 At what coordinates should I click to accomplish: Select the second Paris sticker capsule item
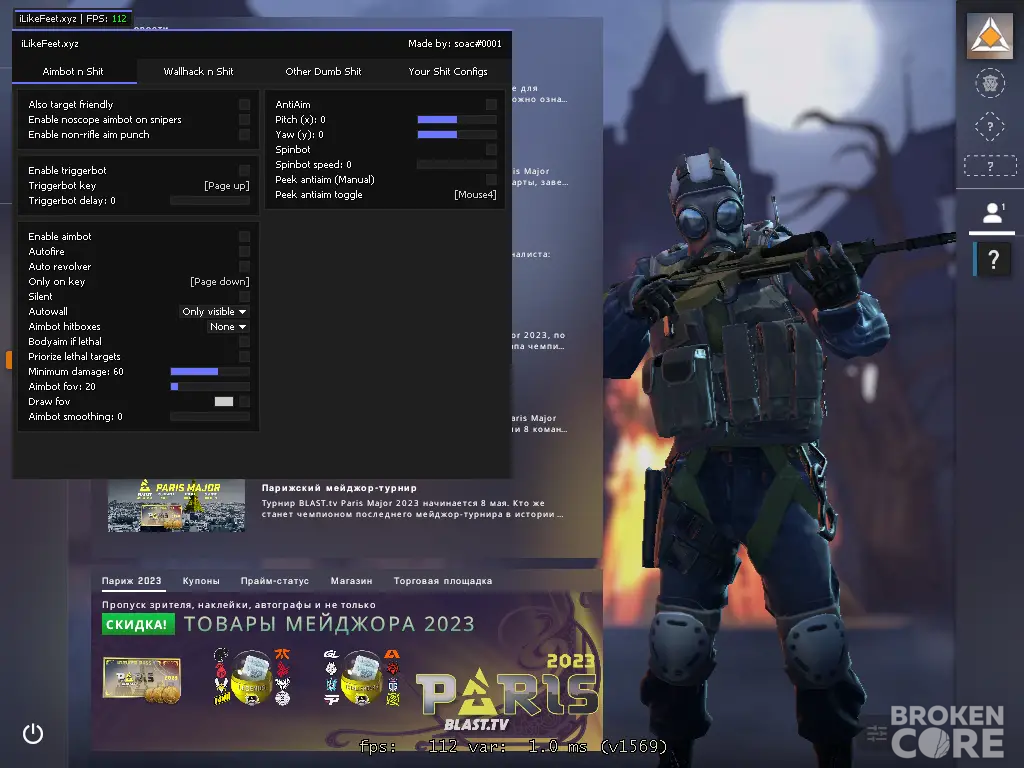[x=362, y=677]
